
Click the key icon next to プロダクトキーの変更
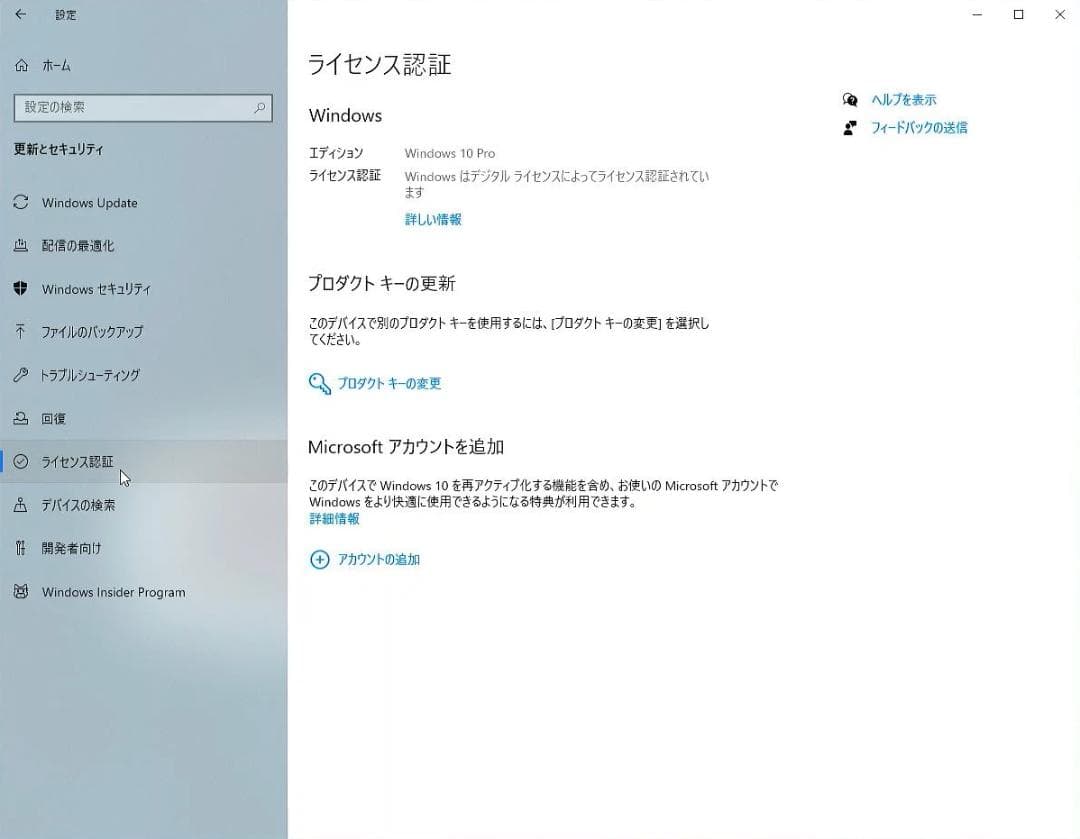[319, 383]
